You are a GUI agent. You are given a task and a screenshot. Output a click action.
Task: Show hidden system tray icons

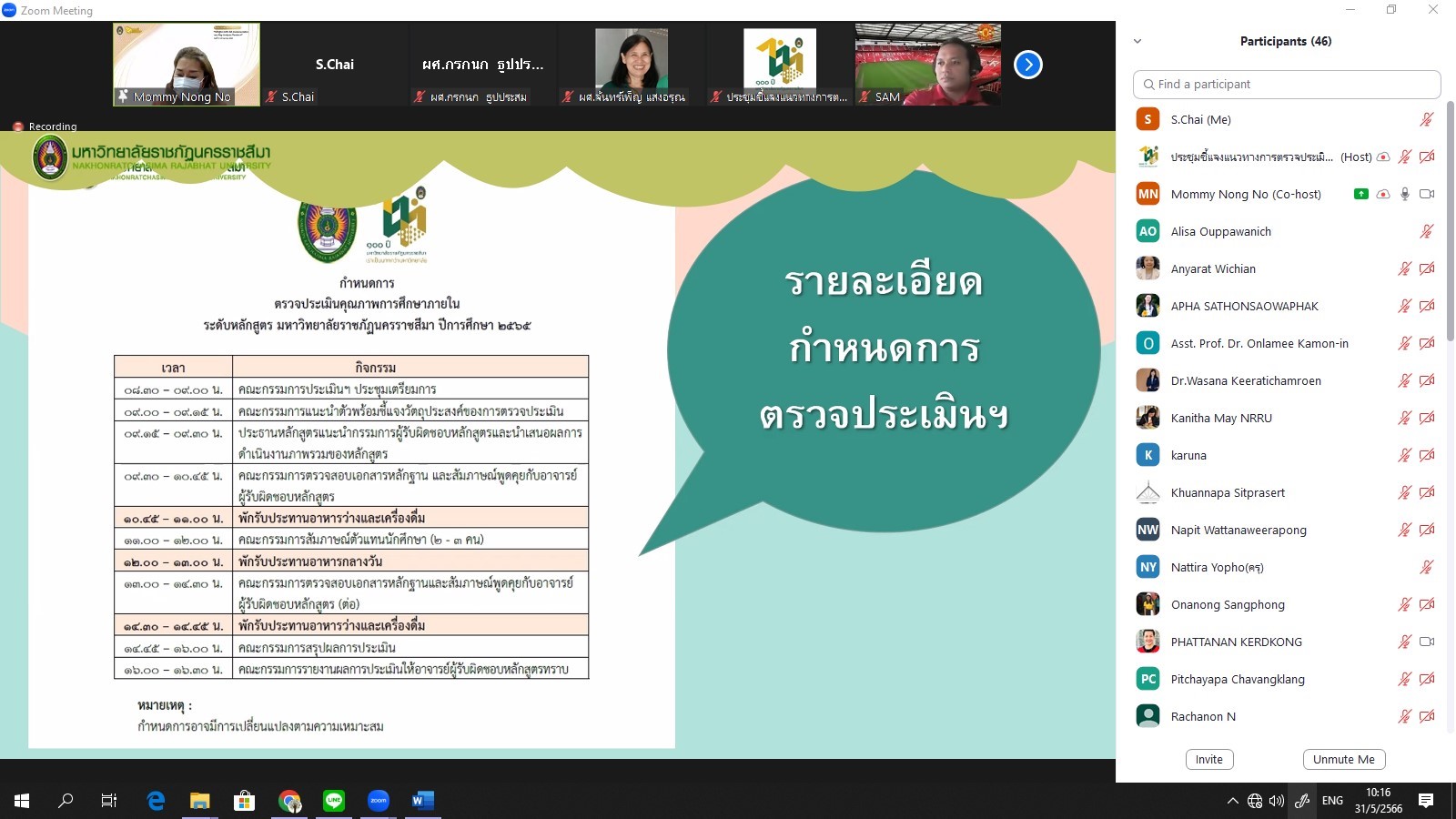(1232, 801)
